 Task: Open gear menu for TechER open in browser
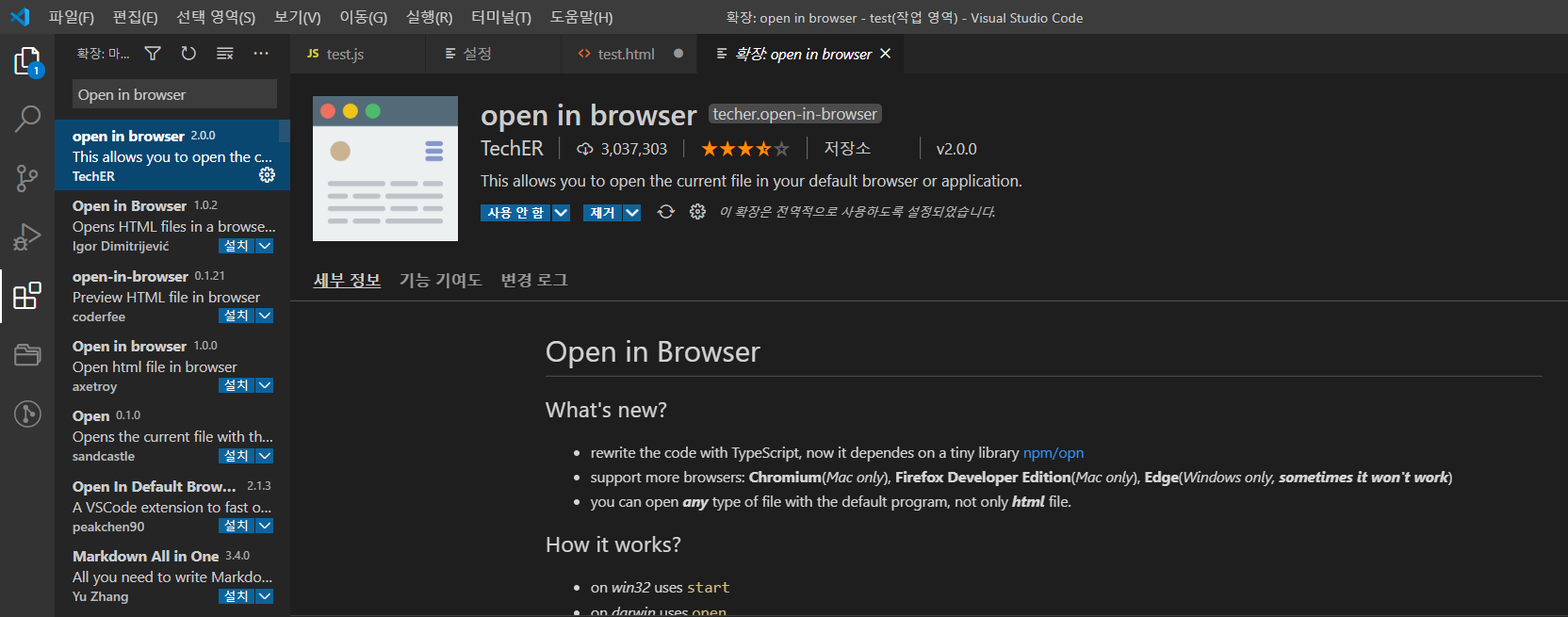[267, 175]
